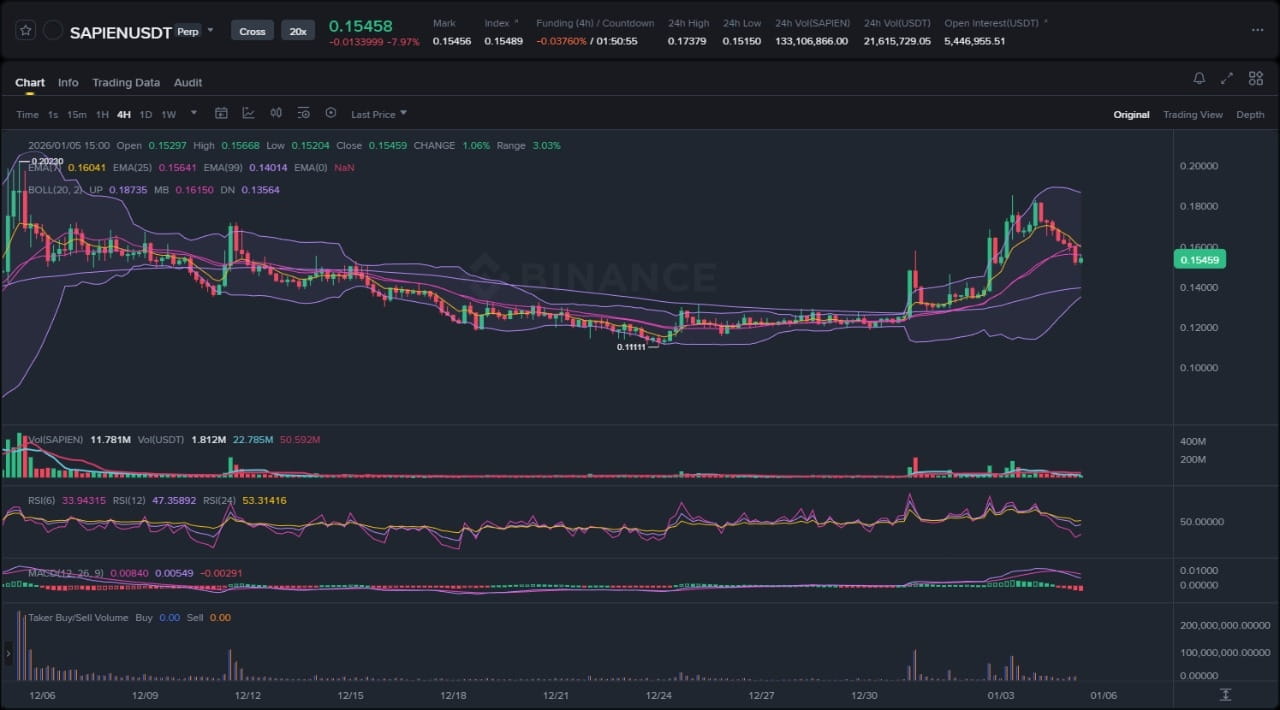This screenshot has width=1280, height=710.
Task: Click the 24h Vol(SAPIEN) value 133,106,866.00
Action: [x=811, y=41]
